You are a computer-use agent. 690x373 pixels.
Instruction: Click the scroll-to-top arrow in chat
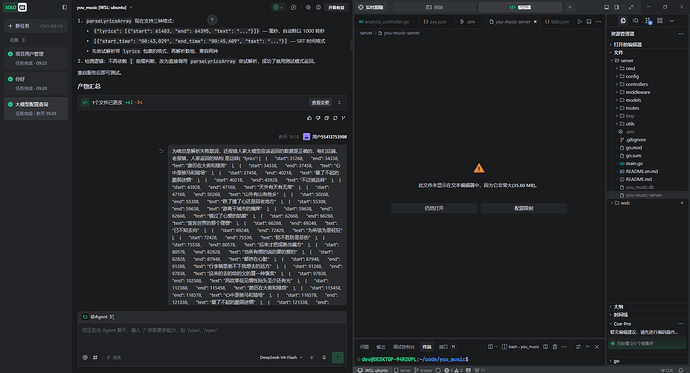pos(212,20)
